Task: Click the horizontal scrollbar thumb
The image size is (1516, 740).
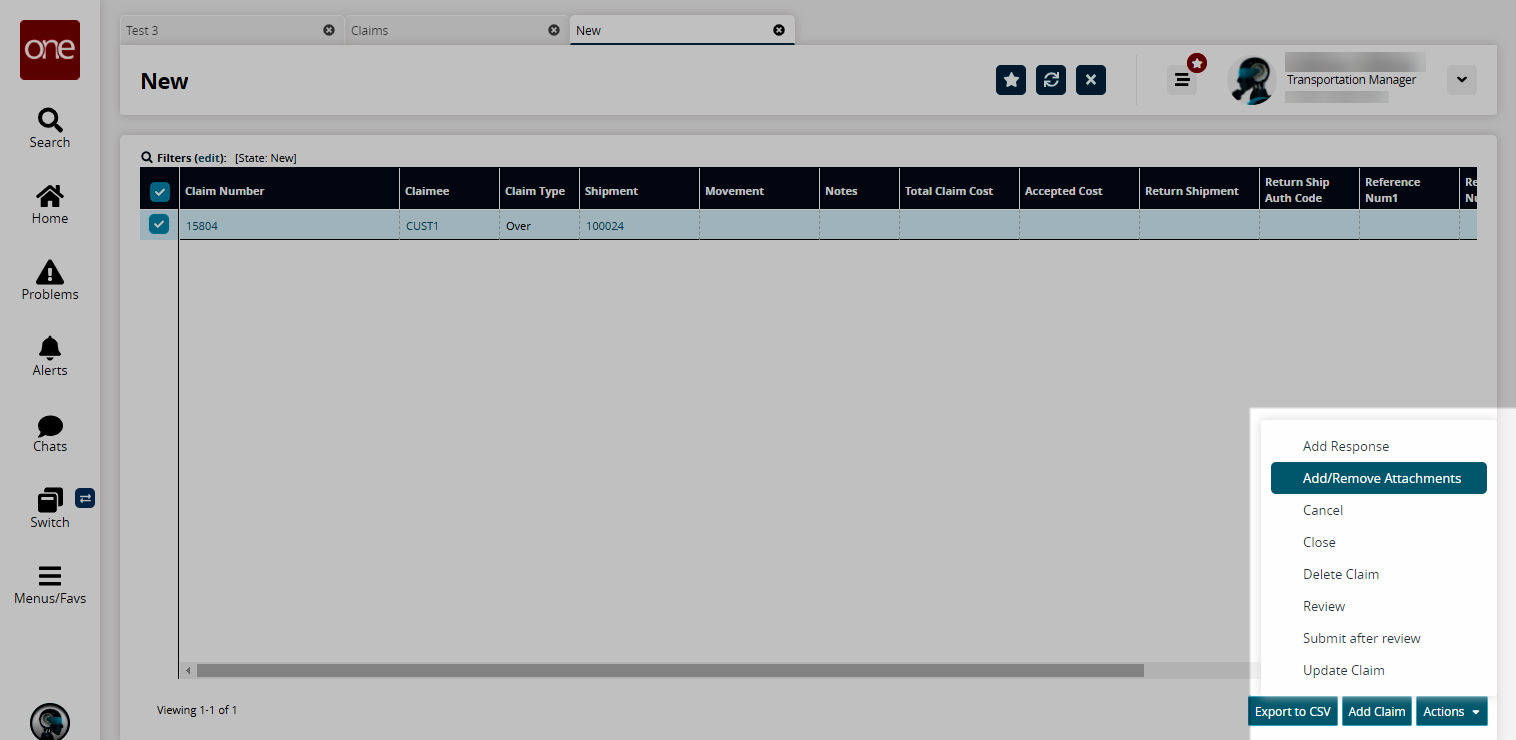Action: tap(670, 670)
